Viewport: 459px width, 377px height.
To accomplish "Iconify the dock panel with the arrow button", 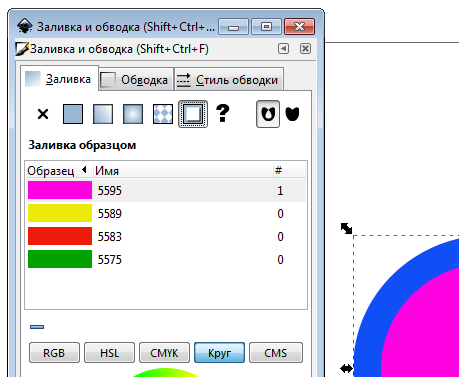I will point(284,49).
